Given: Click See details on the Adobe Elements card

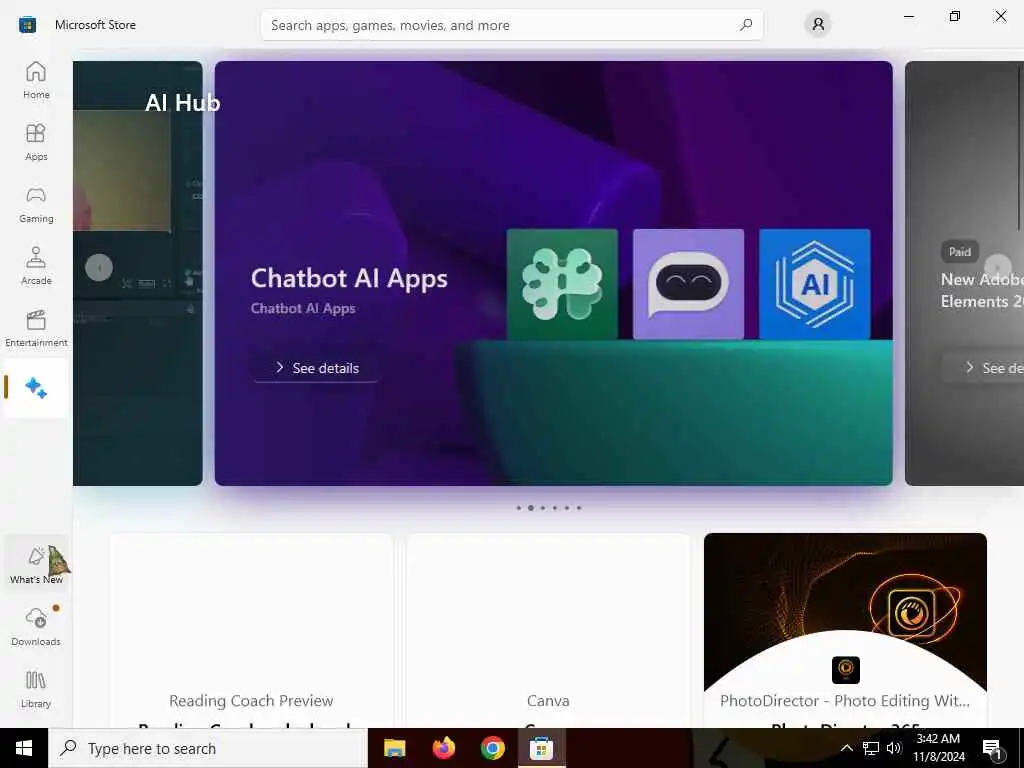Looking at the screenshot, I should (983, 368).
